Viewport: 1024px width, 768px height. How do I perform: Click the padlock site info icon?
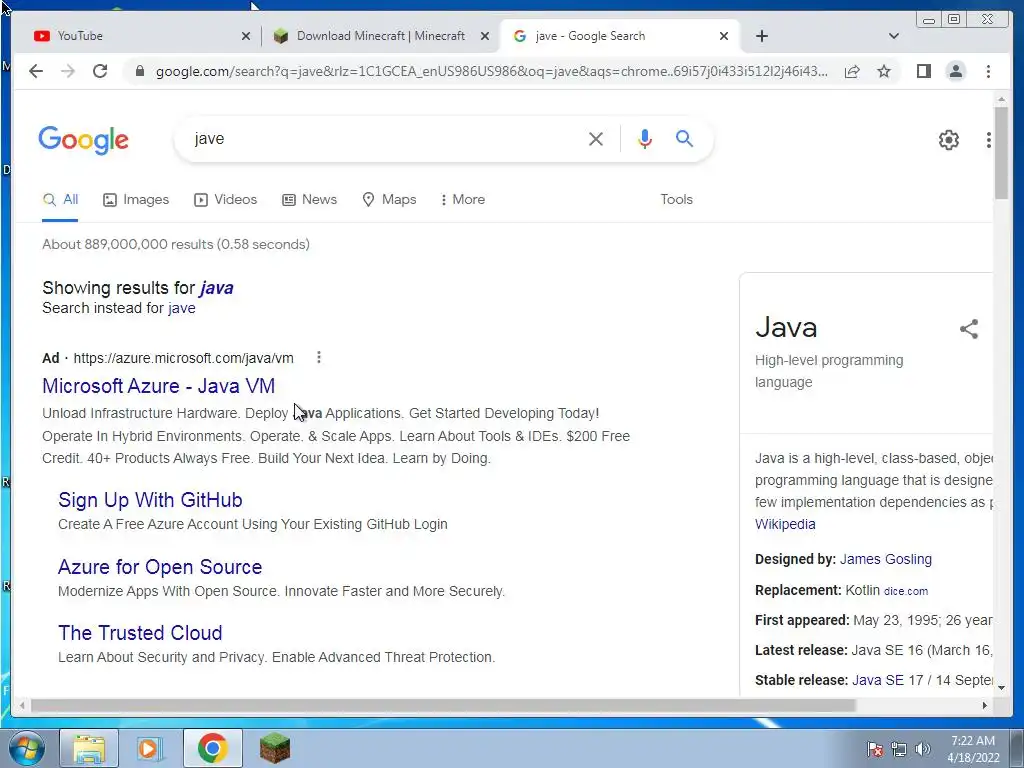click(x=139, y=71)
